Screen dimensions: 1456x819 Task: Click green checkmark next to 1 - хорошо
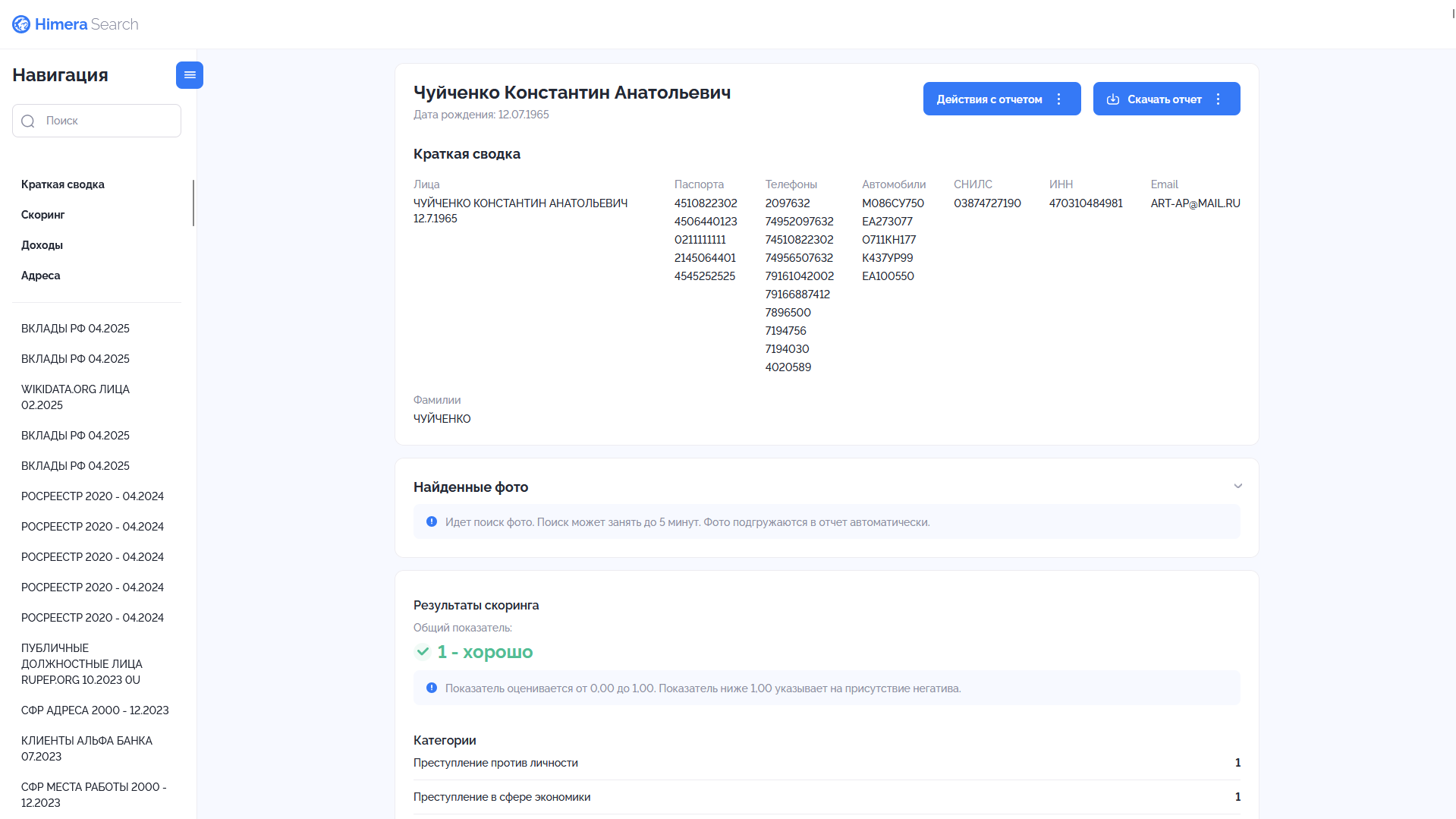pos(423,652)
